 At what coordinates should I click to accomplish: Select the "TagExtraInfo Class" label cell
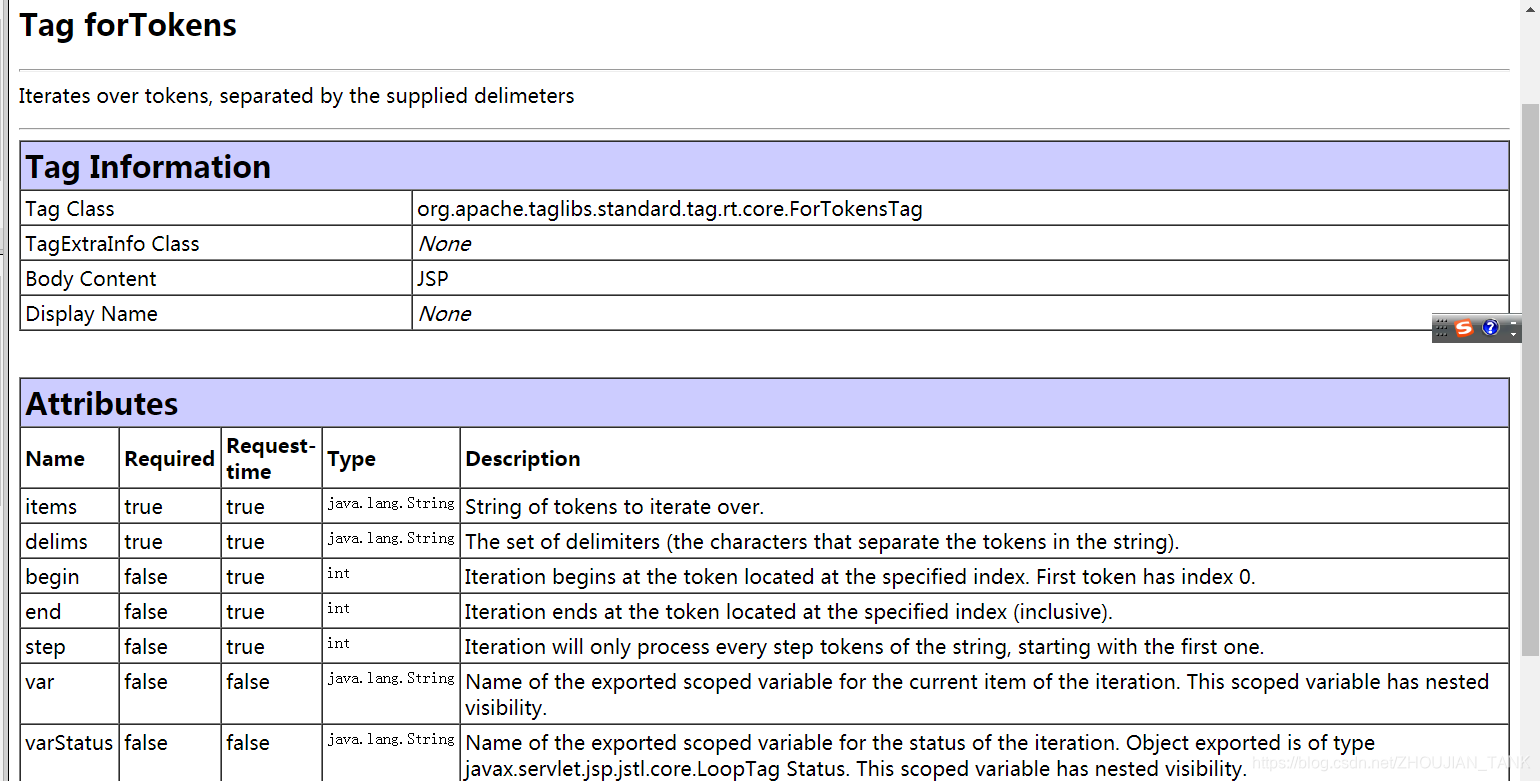pyautogui.click(x=216, y=243)
